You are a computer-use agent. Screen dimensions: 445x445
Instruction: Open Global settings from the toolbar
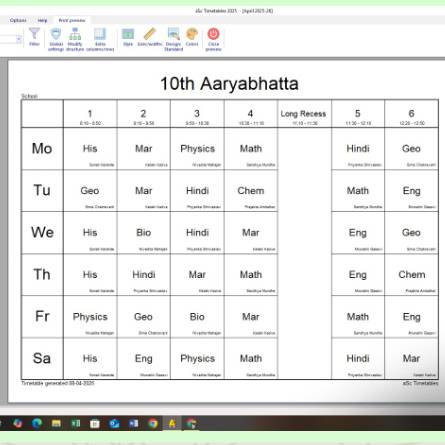(x=56, y=39)
